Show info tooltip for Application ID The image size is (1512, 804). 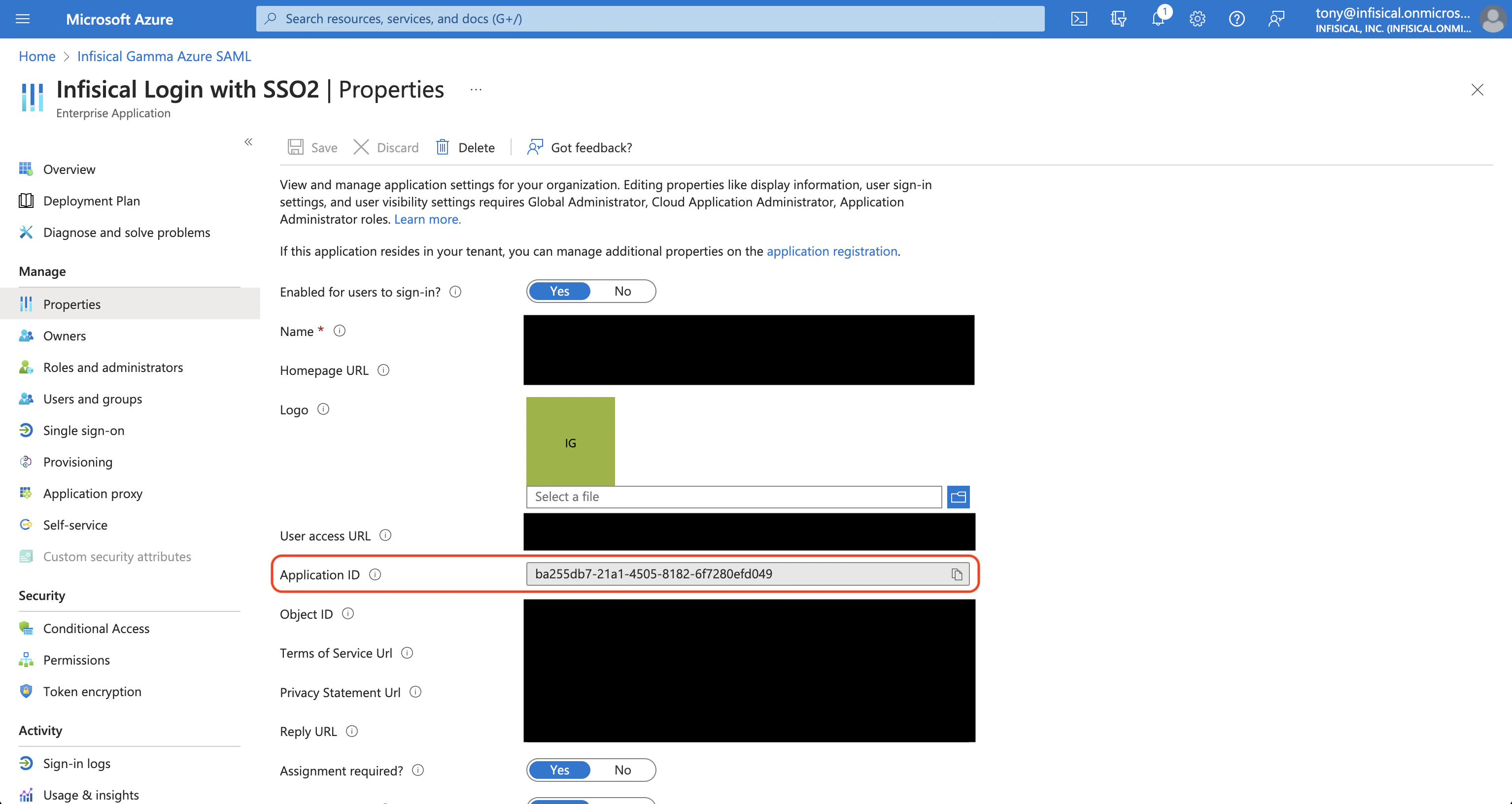point(375,574)
